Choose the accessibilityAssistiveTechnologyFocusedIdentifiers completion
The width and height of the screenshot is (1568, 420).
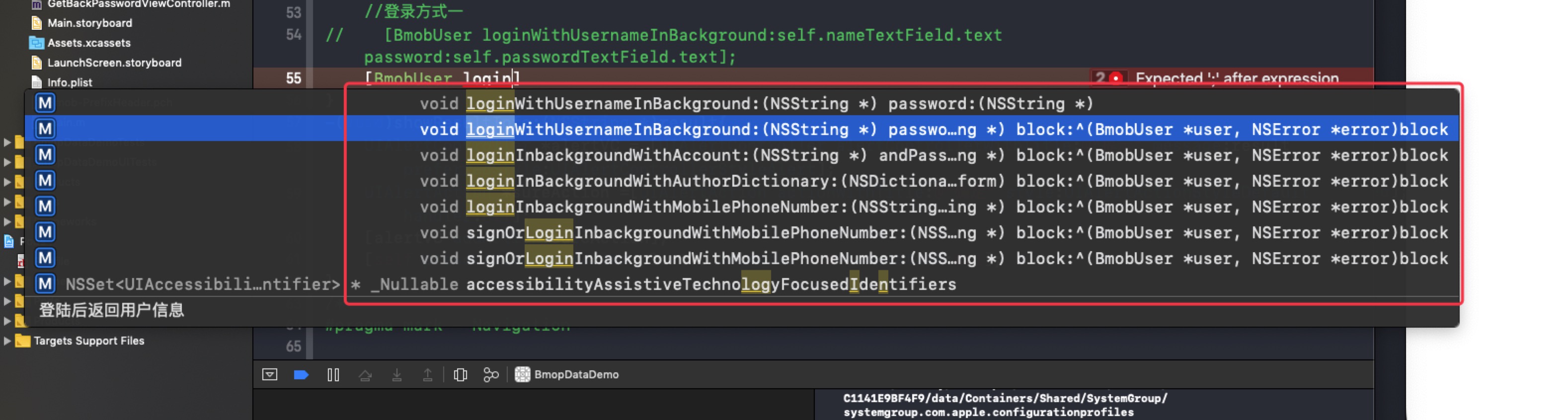[x=742, y=284]
